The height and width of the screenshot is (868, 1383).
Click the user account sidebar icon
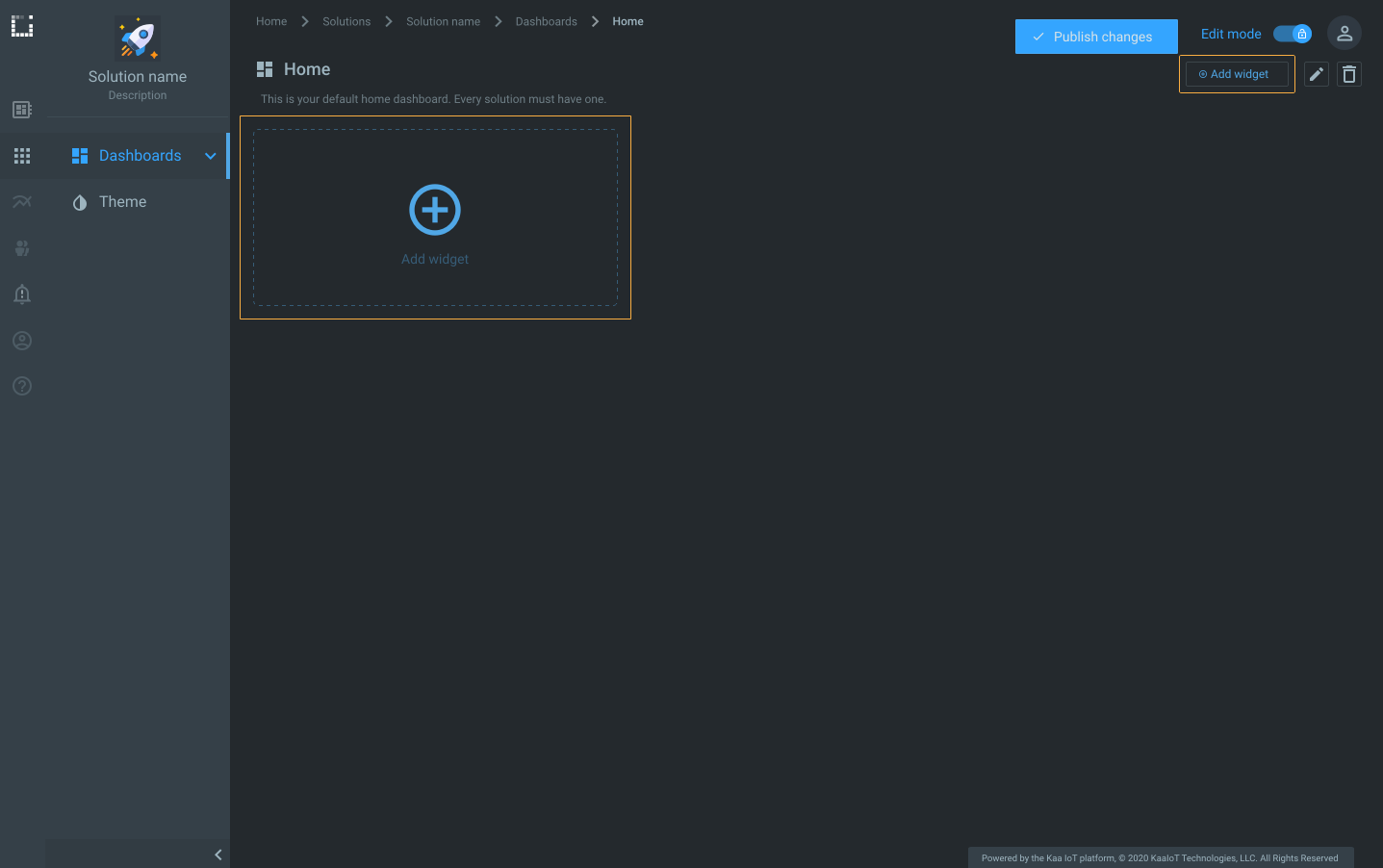(22, 341)
